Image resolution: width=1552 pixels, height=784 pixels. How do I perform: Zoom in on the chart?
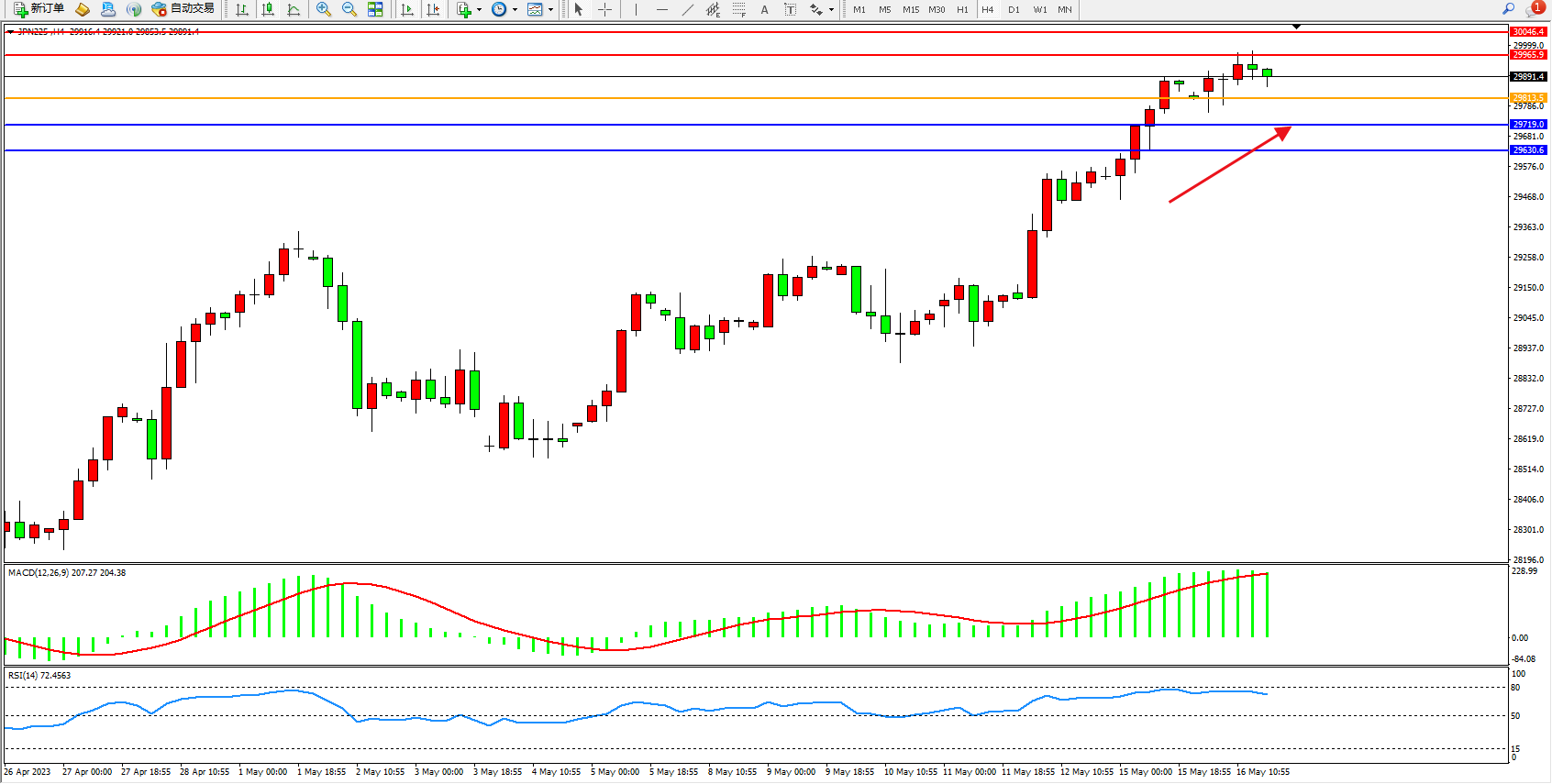(x=324, y=9)
